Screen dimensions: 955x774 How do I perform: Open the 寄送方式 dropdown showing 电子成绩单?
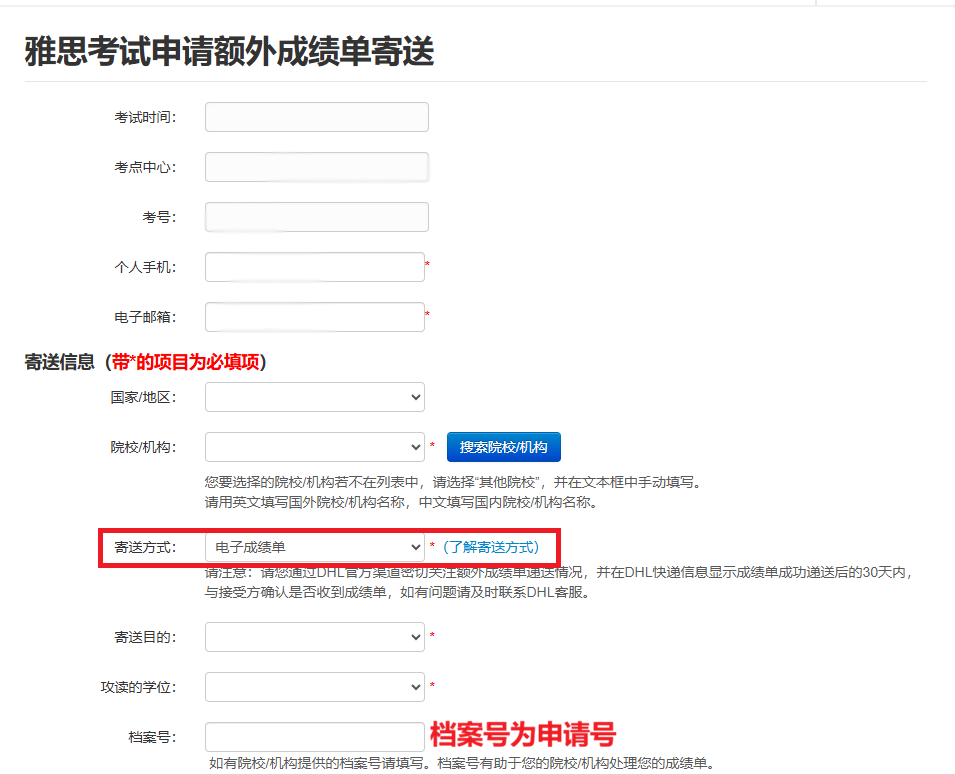click(x=314, y=547)
